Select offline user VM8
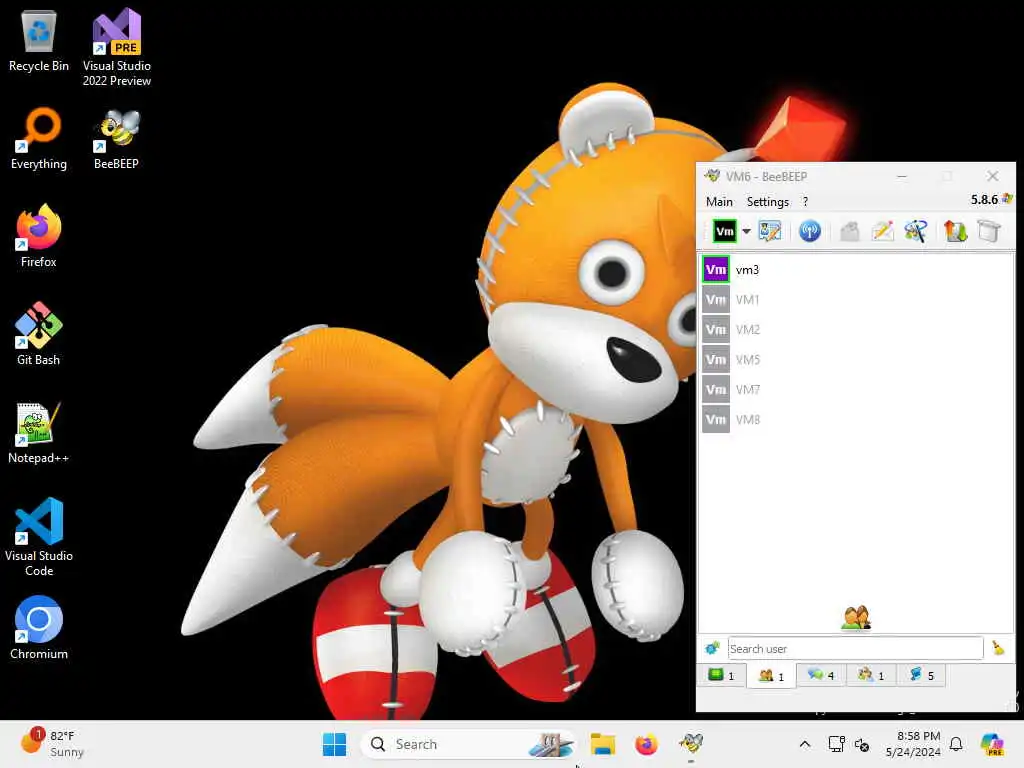 click(x=856, y=420)
